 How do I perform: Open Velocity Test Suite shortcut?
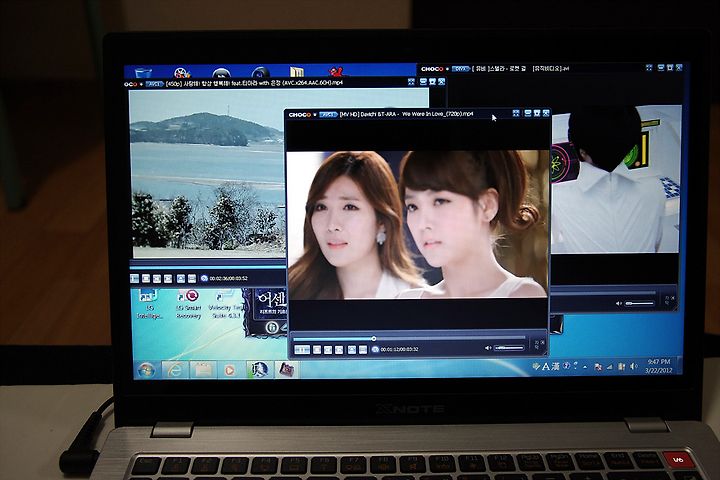point(225,304)
